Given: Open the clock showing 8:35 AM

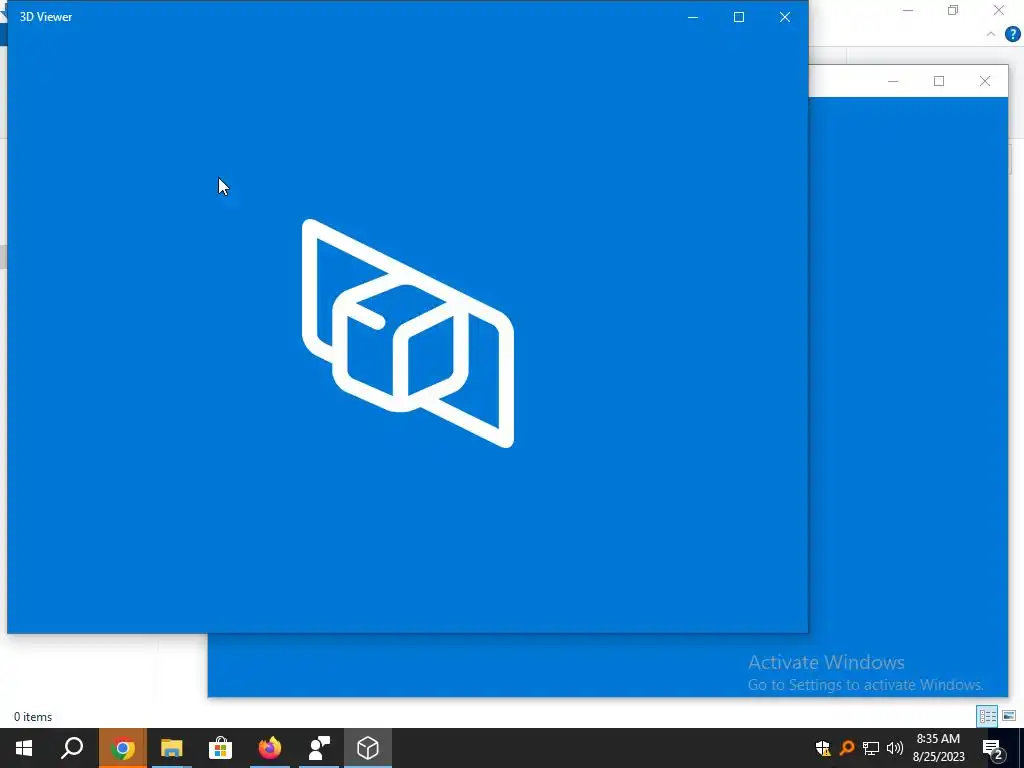Looking at the screenshot, I should [x=938, y=748].
